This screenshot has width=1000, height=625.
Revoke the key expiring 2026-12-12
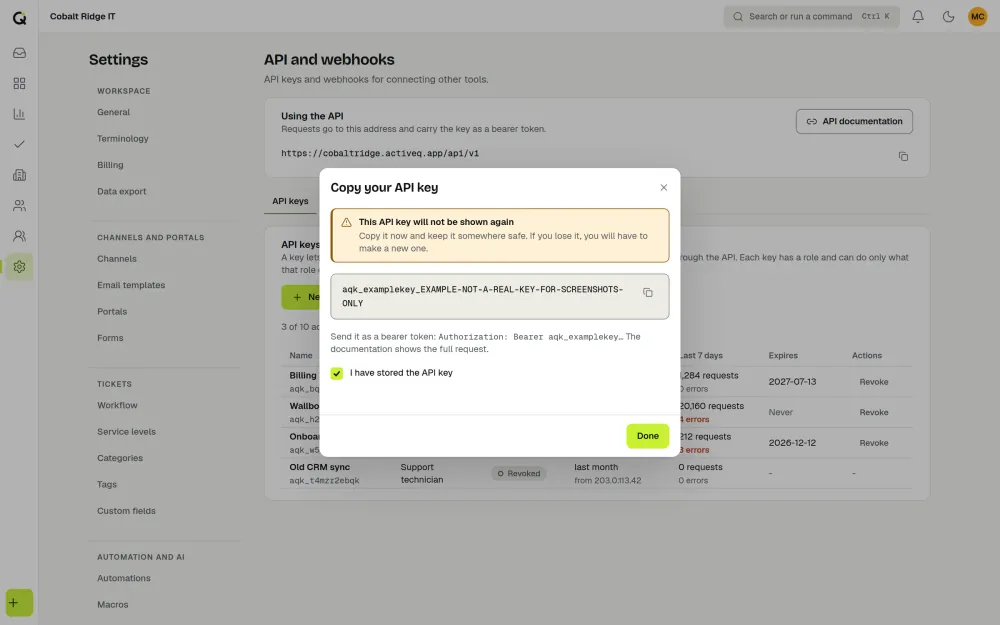click(x=873, y=443)
